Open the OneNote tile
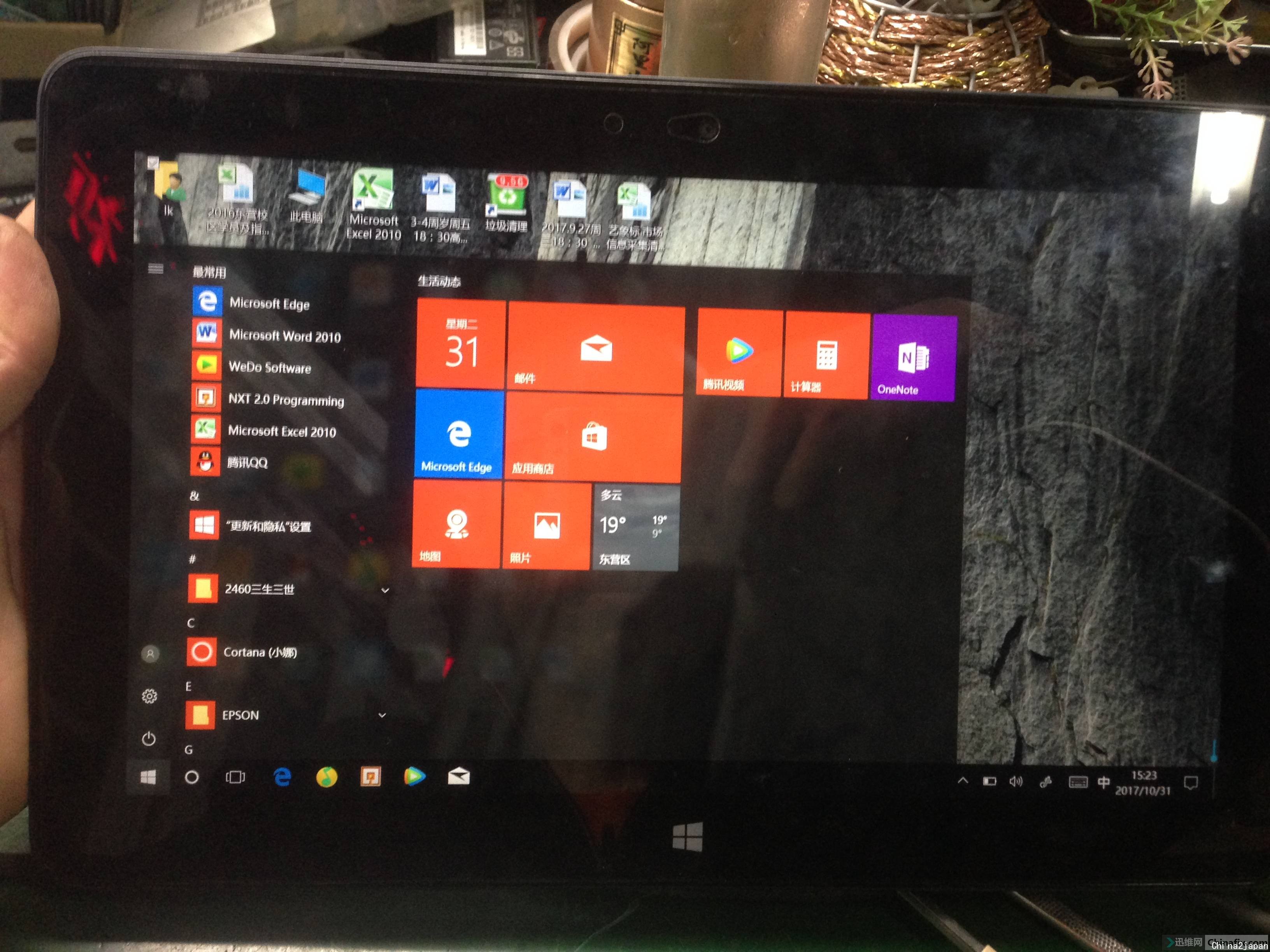The image size is (1270, 952). [x=914, y=358]
